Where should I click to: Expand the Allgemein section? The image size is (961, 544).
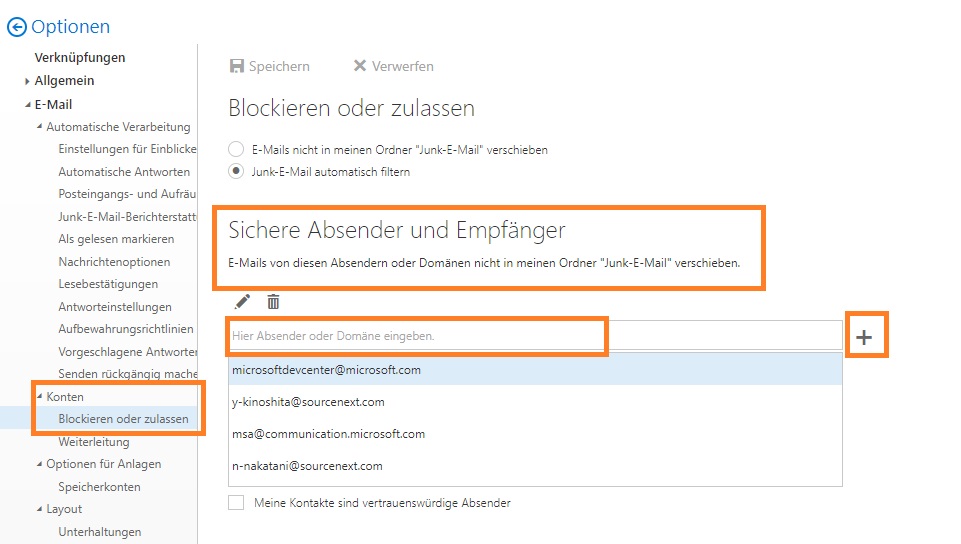coord(27,81)
